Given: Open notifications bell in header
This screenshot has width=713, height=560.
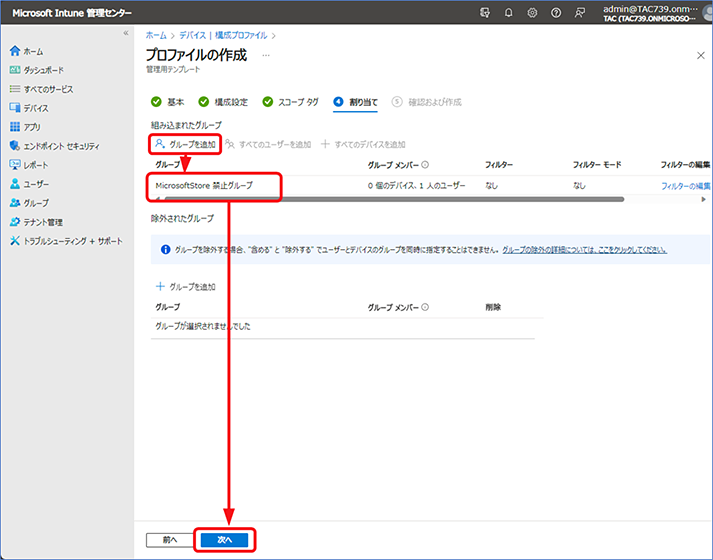Looking at the screenshot, I should [508, 13].
